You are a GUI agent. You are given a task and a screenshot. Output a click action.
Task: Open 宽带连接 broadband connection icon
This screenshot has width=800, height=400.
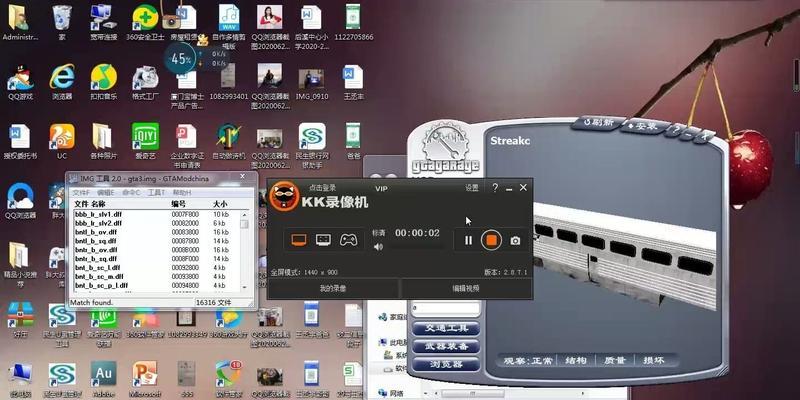[104, 22]
